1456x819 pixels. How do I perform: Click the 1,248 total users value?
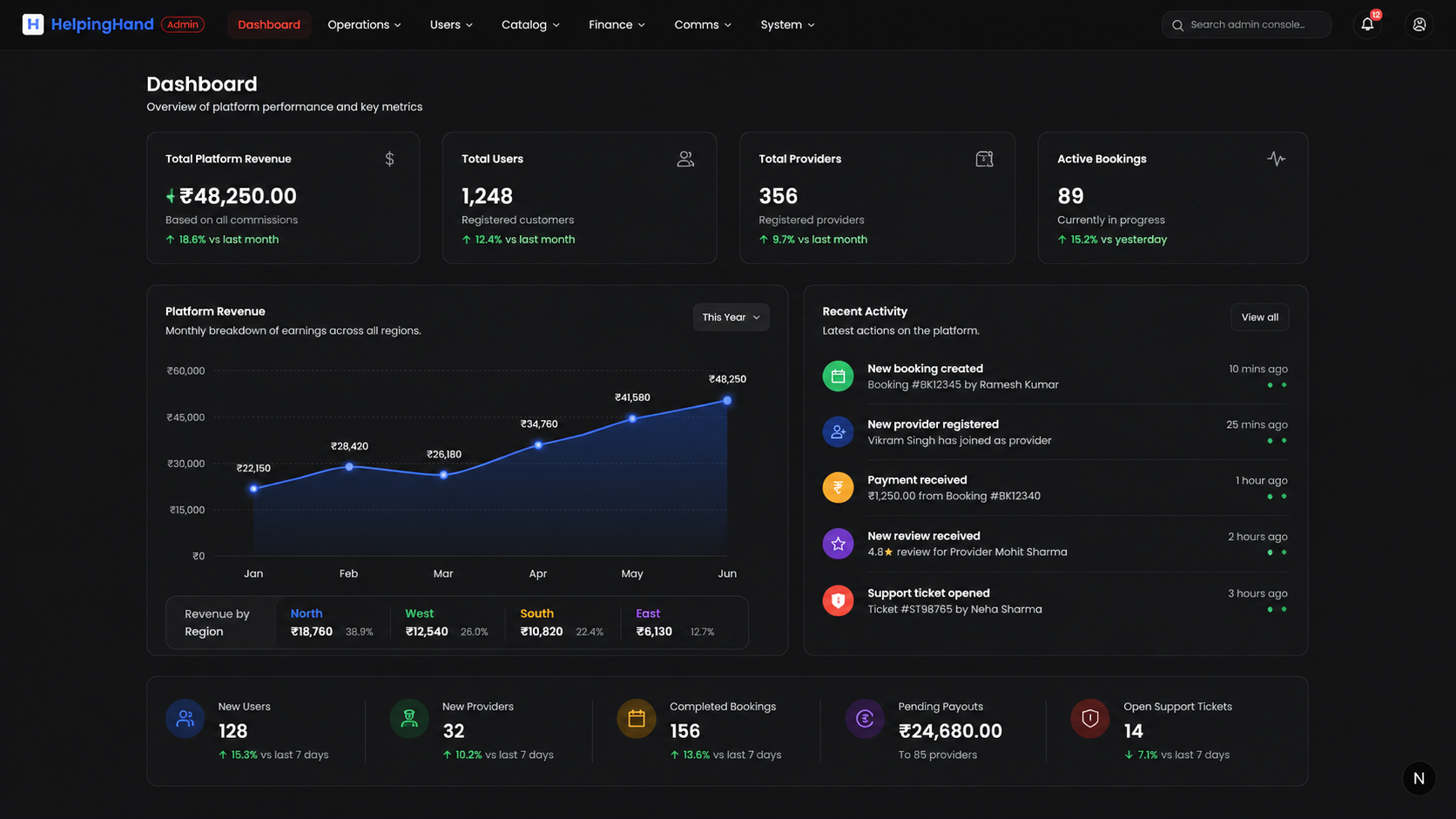tap(487, 196)
